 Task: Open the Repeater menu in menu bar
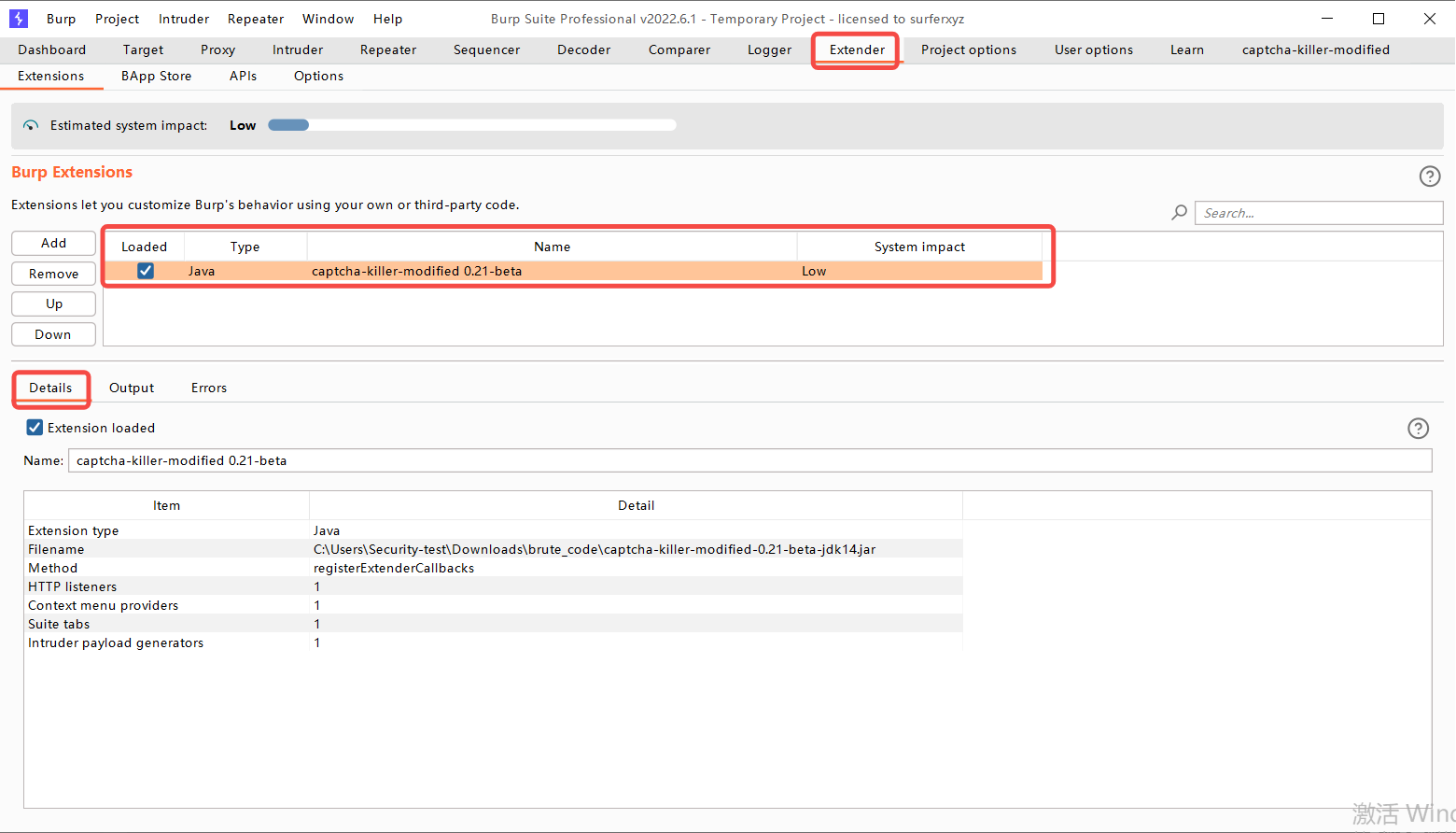[256, 19]
